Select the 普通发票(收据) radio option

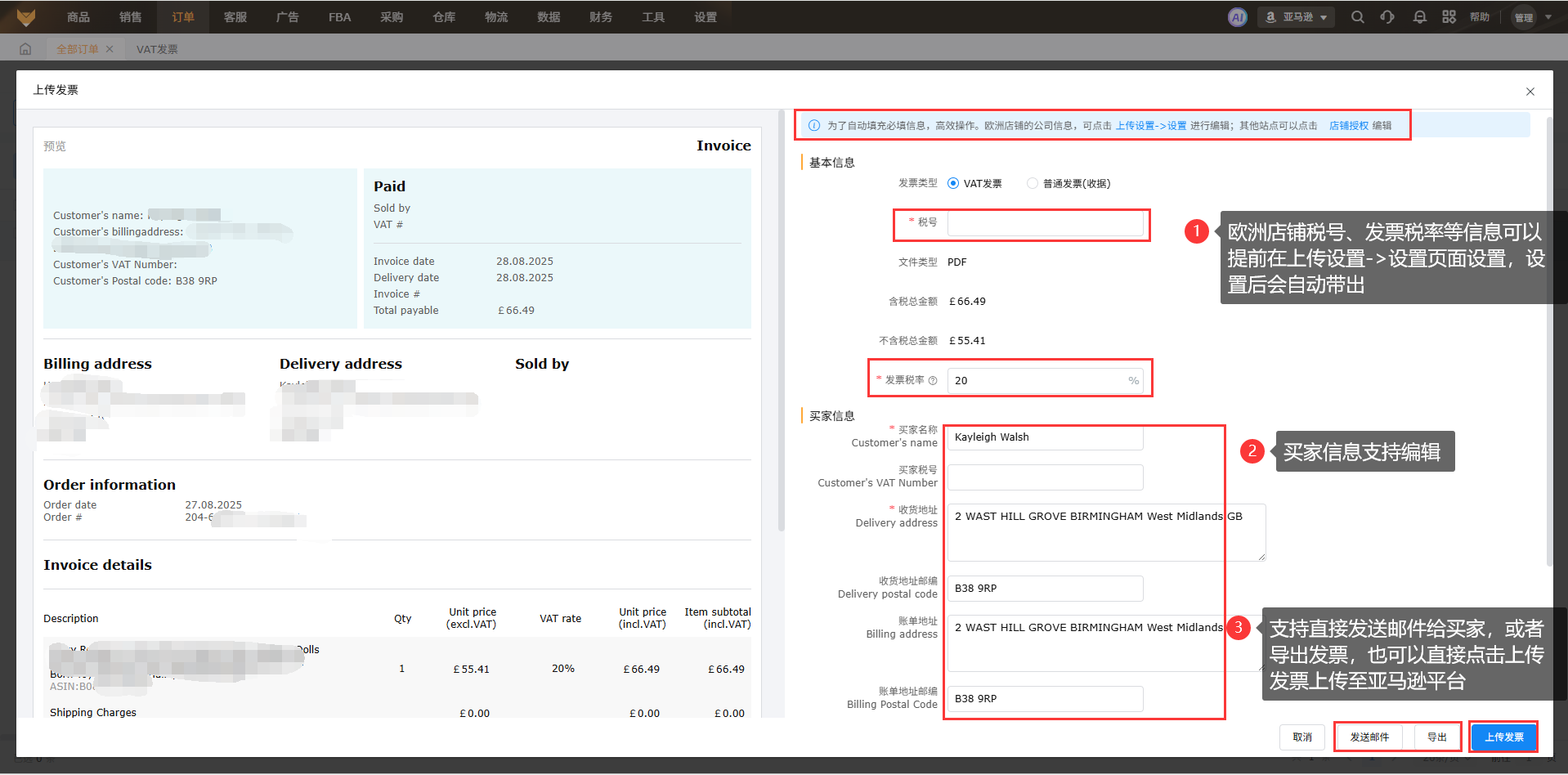tap(1033, 183)
